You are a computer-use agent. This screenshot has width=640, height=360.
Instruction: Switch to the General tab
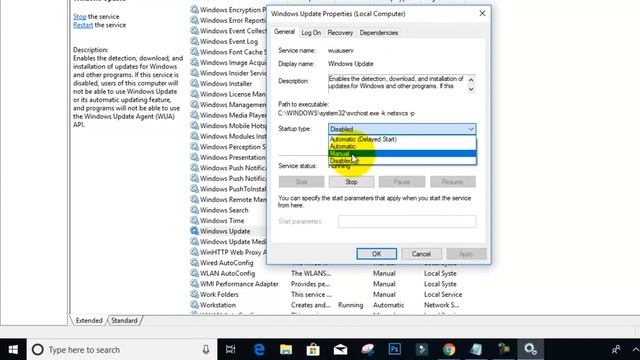[284, 32]
